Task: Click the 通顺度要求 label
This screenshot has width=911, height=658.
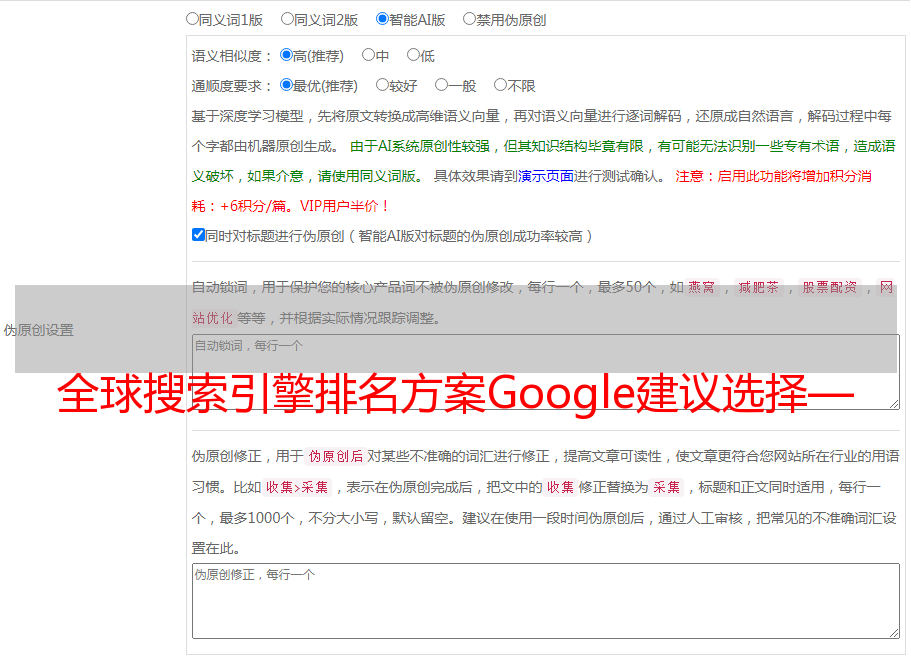Action: 232,87
